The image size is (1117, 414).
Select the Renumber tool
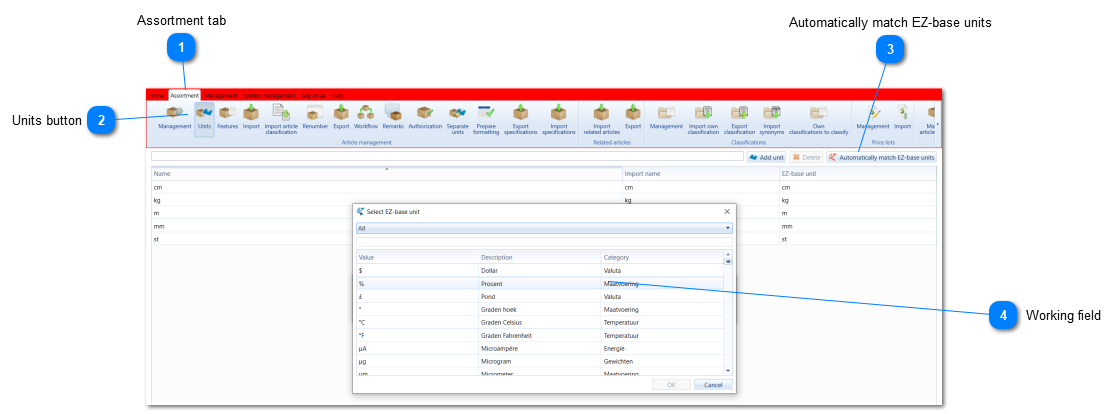pyautogui.click(x=315, y=118)
